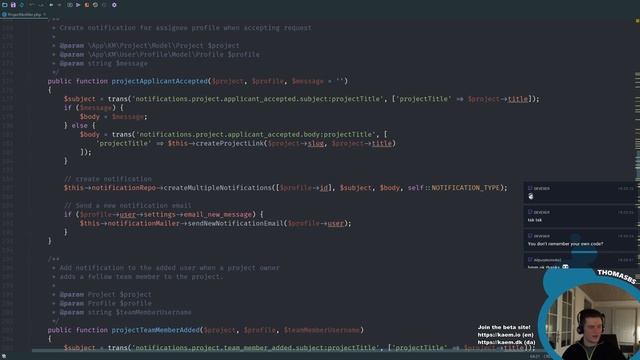Screen dimensions: 640x360
Task: Close the ProjectNotifier.php tab
Action: click(x=44, y=14)
